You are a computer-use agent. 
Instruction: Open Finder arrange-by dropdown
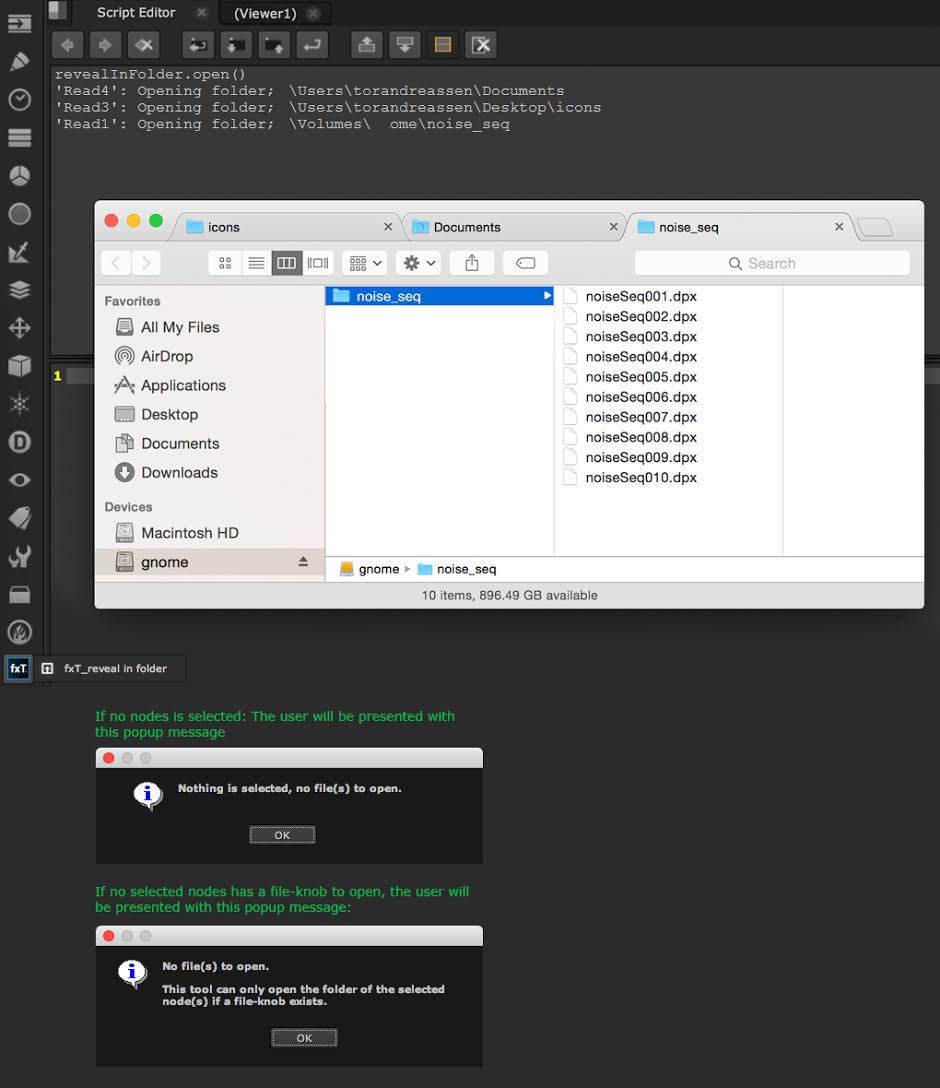[x=364, y=263]
